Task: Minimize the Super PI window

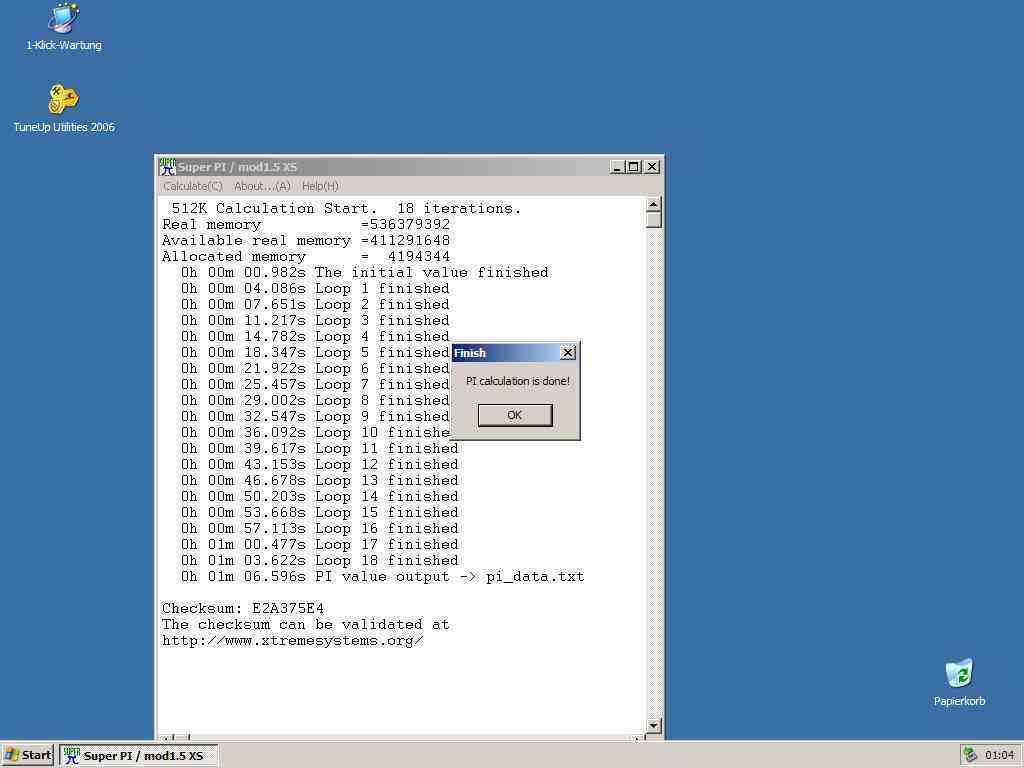Action: [x=617, y=167]
